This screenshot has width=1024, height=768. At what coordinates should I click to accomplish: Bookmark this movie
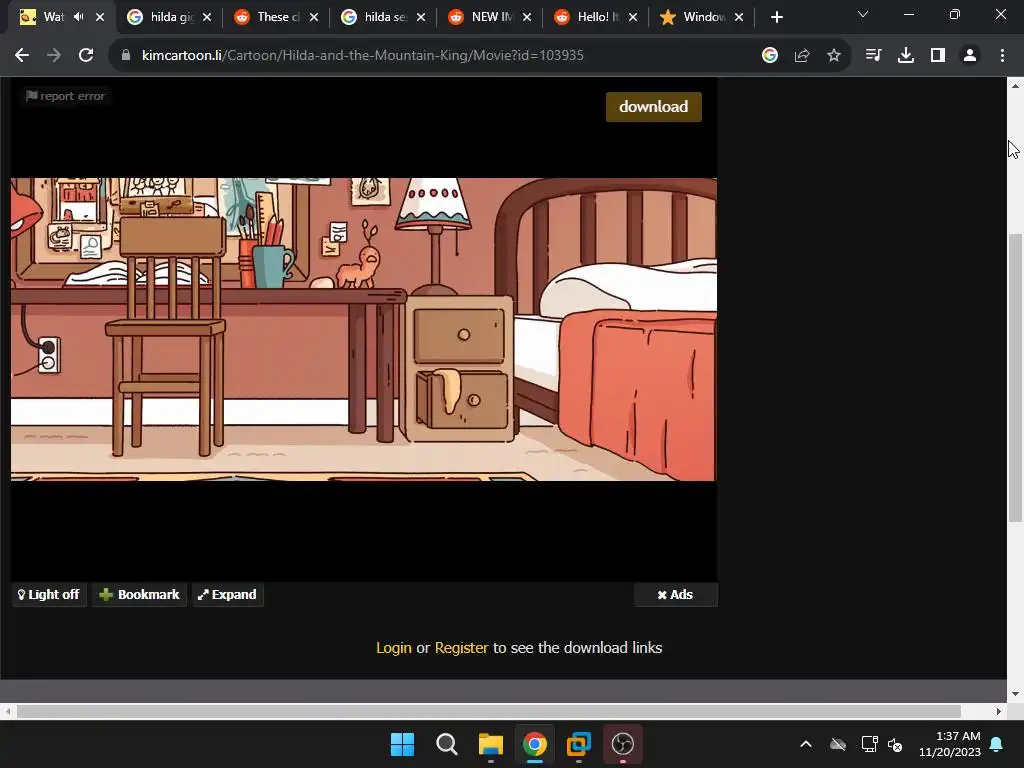139,594
